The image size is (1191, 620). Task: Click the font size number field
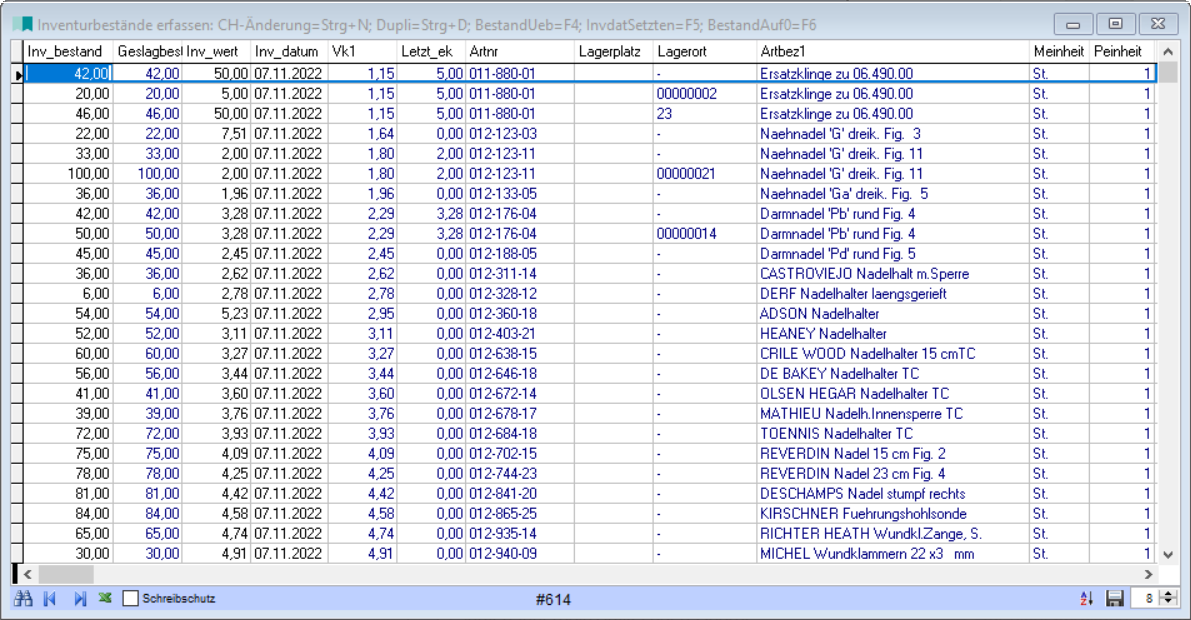coord(1145,599)
